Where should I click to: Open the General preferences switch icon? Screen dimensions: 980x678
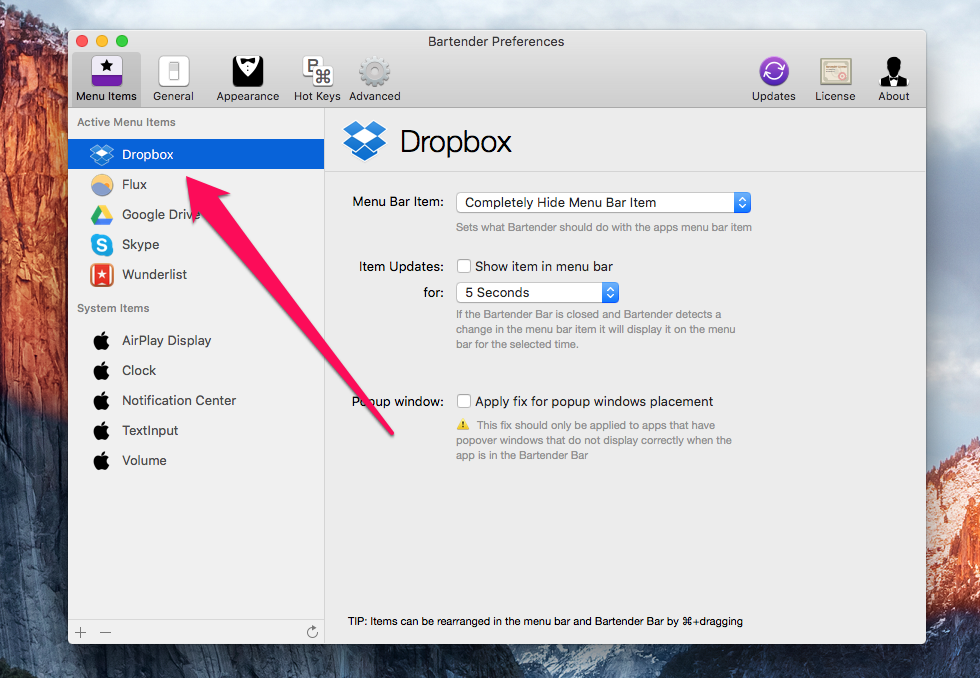pyautogui.click(x=174, y=71)
